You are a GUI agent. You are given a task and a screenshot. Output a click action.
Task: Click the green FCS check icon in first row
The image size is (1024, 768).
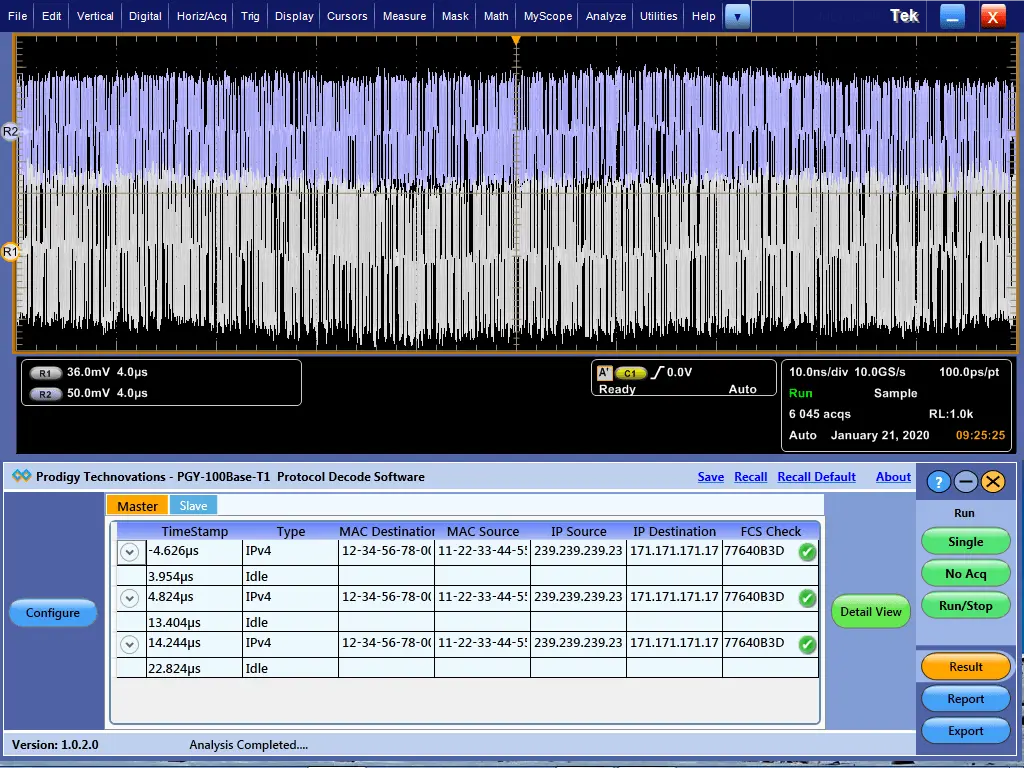(807, 552)
